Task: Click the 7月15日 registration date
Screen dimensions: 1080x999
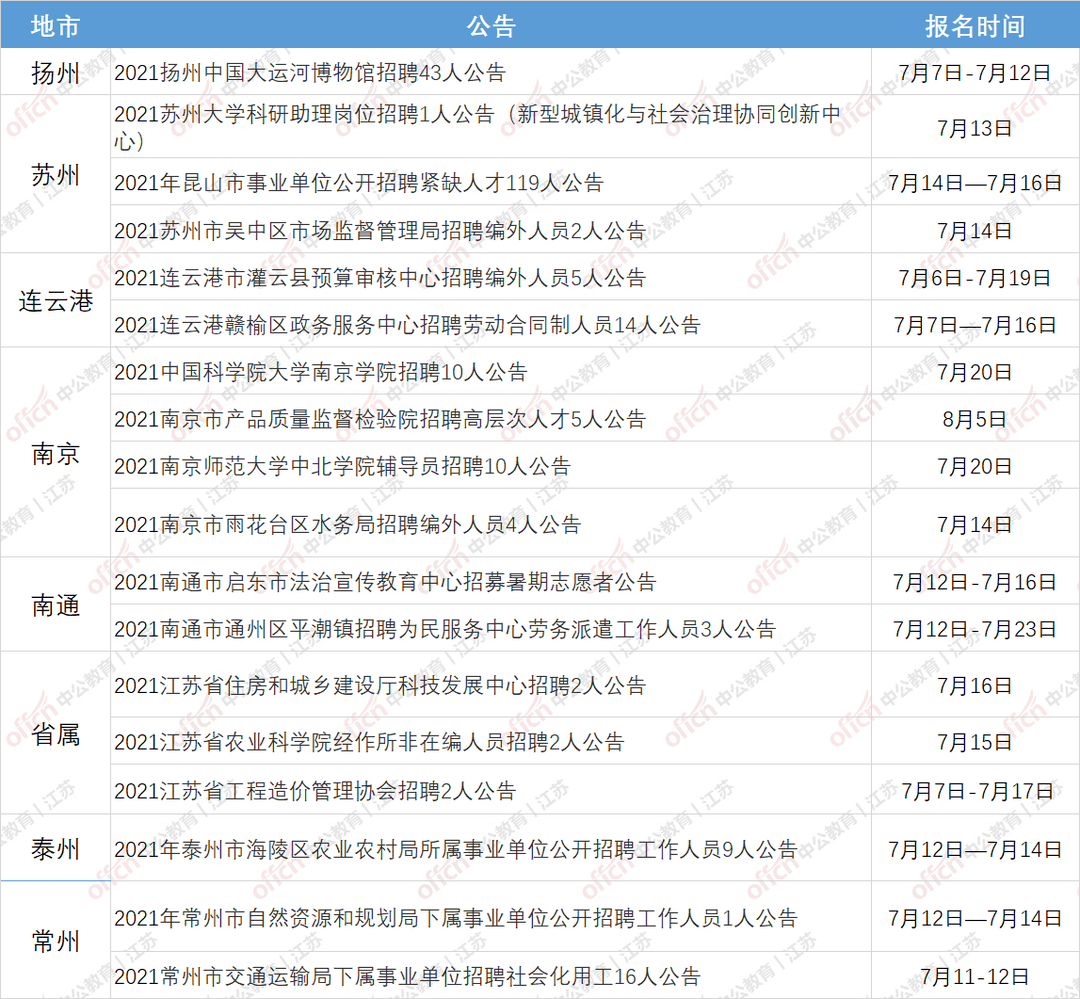Action: [x=975, y=742]
